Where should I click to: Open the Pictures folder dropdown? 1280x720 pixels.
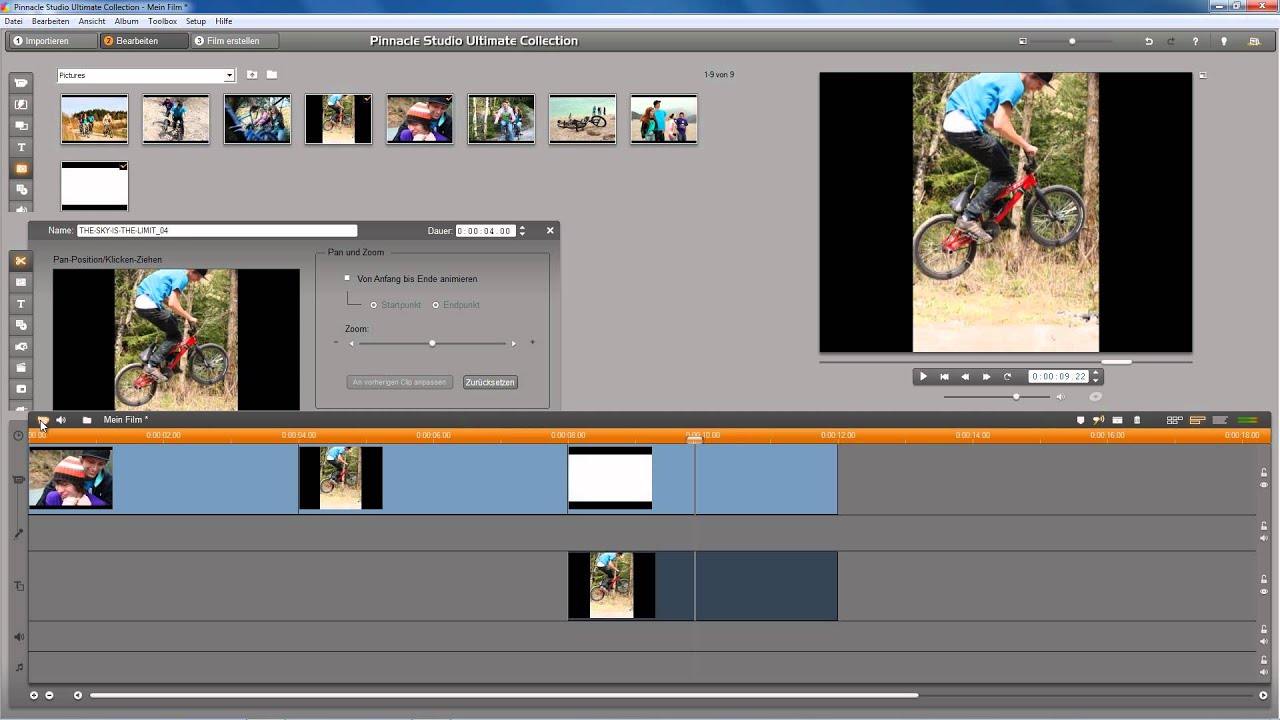(229, 76)
